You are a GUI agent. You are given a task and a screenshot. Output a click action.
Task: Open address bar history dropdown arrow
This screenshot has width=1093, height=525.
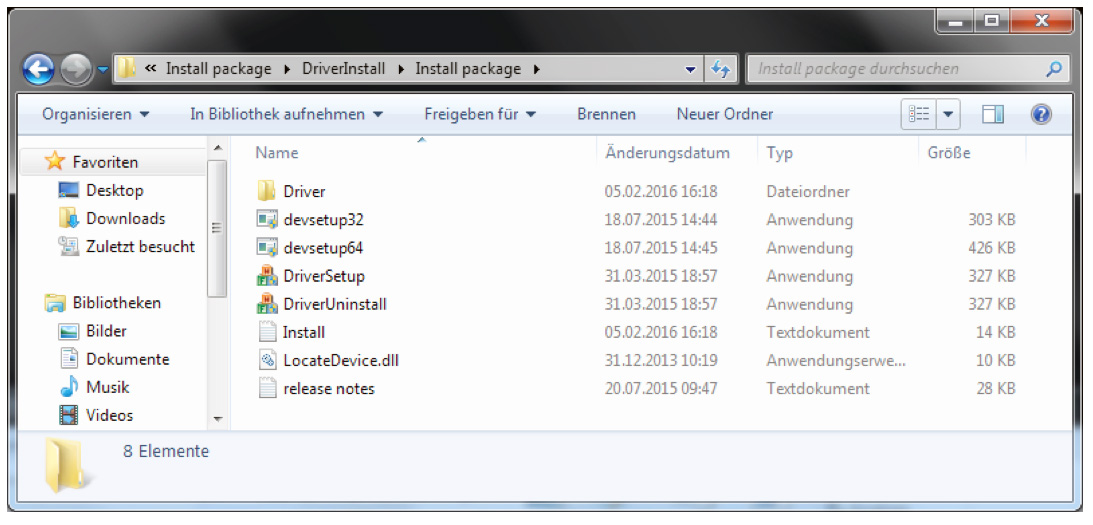pos(690,70)
